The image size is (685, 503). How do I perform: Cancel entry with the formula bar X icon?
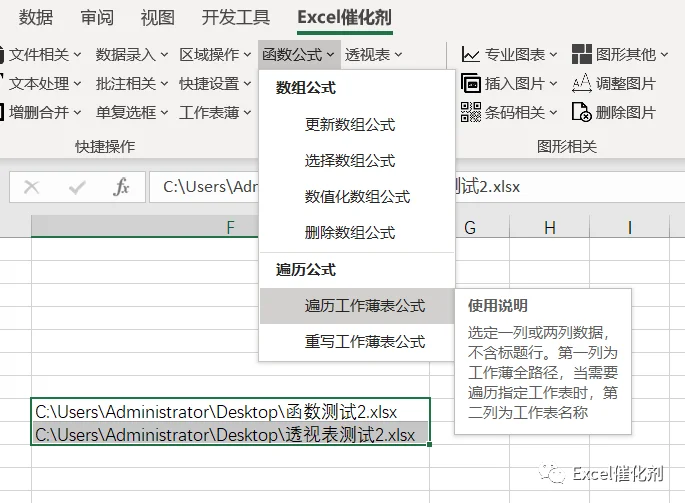pos(31,187)
